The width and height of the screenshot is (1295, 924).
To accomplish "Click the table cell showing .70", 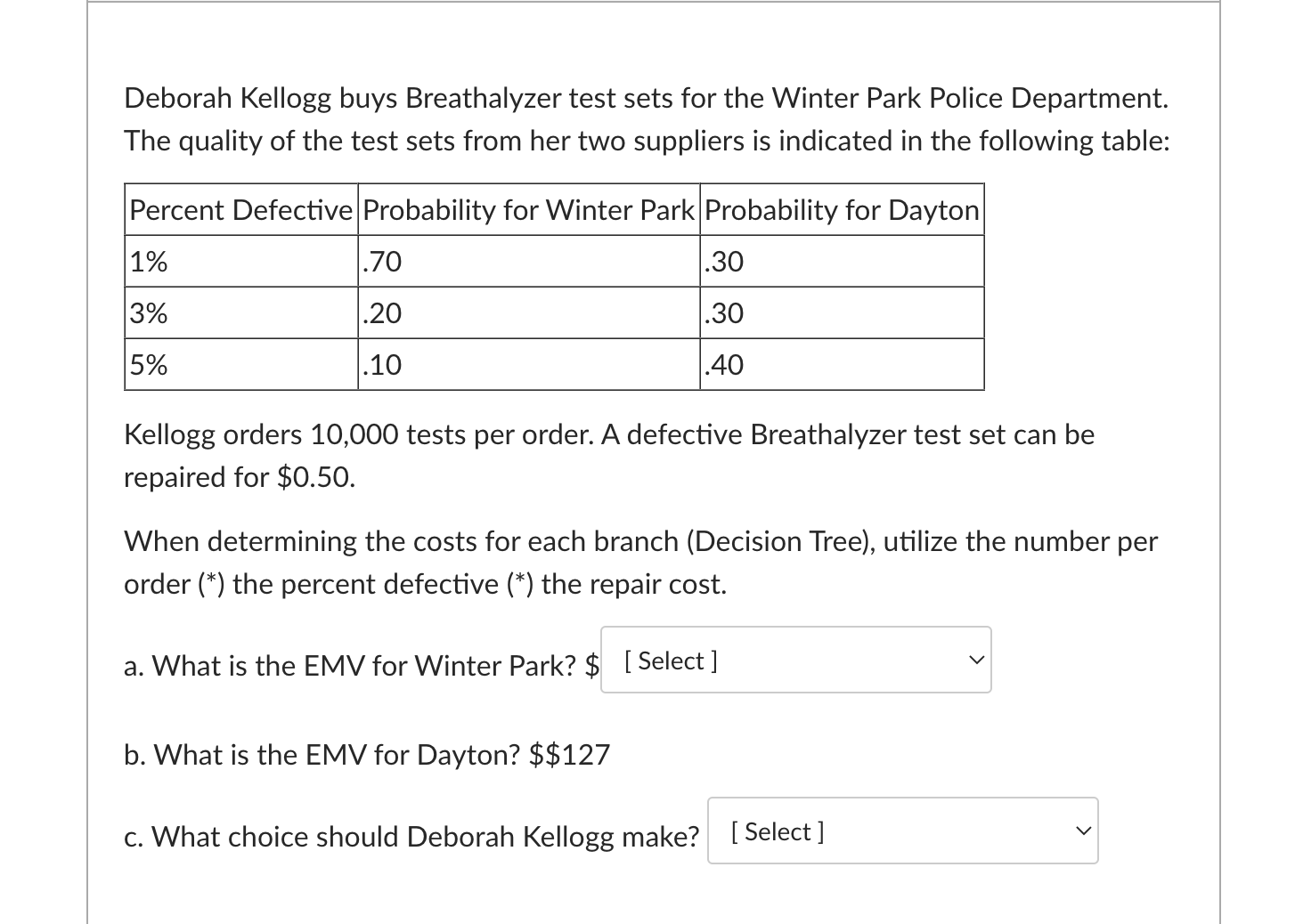I will tap(381, 260).
